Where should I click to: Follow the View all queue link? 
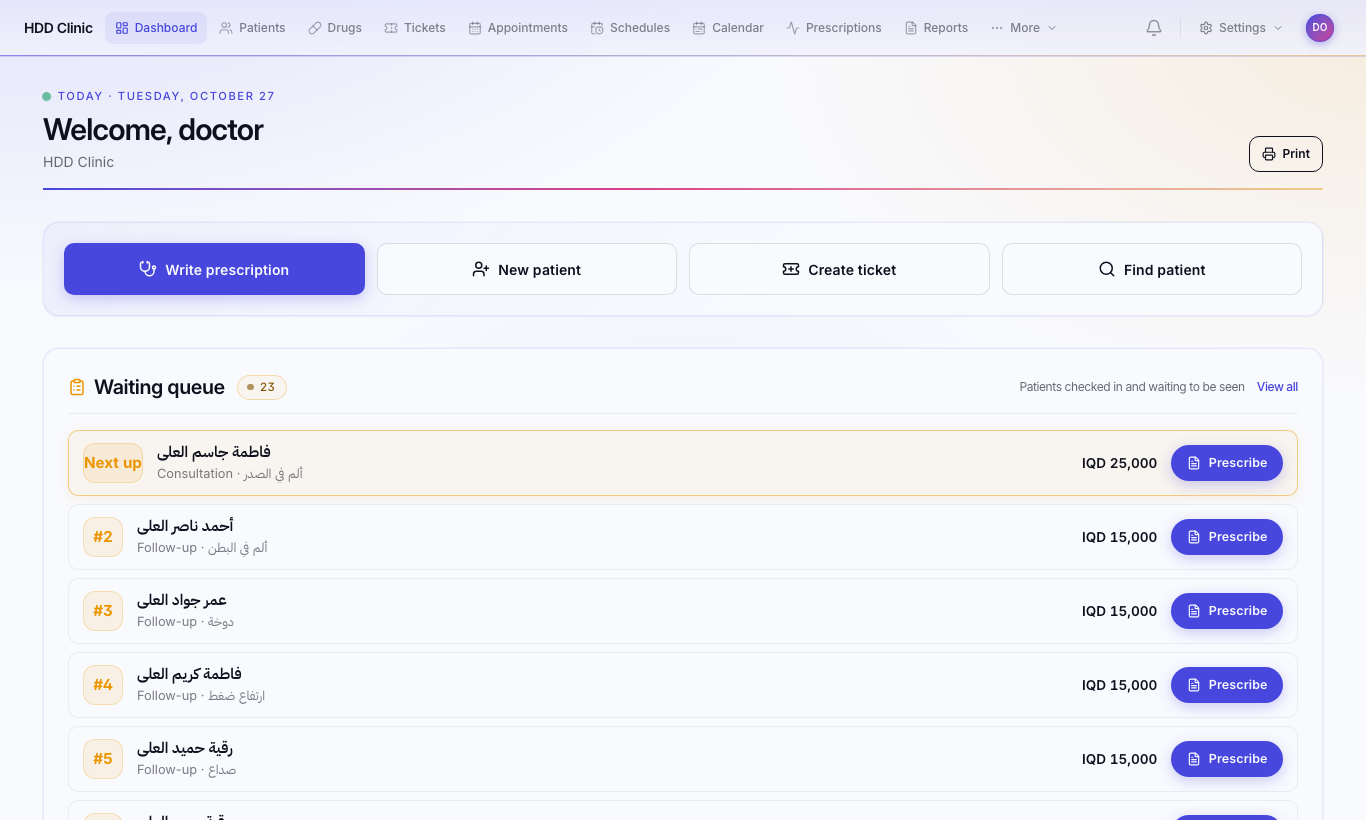coord(1277,387)
